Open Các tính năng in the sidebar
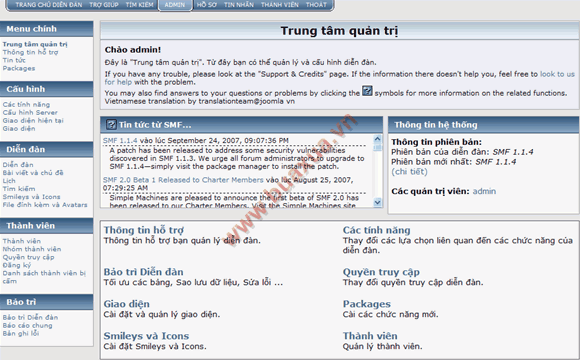The width and height of the screenshot is (580, 360). (26, 105)
